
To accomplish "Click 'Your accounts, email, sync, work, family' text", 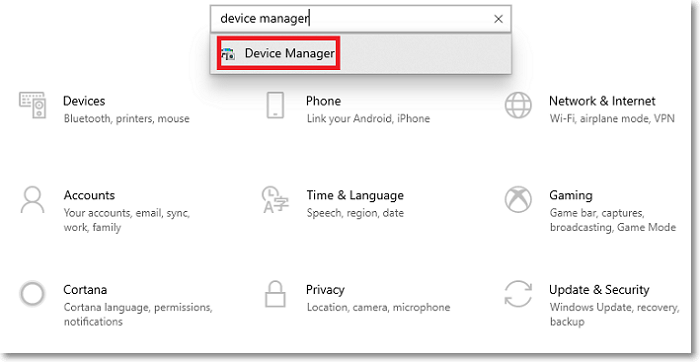I will (x=127, y=220).
